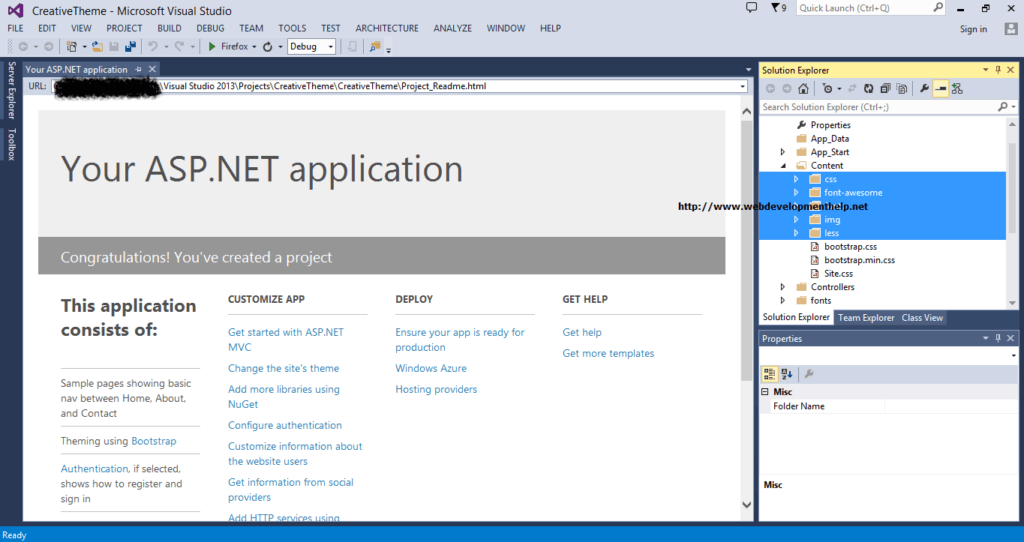The height and width of the screenshot is (542, 1024).
Task: Expand the css folder arrow
Action: [x=796, y=179]
